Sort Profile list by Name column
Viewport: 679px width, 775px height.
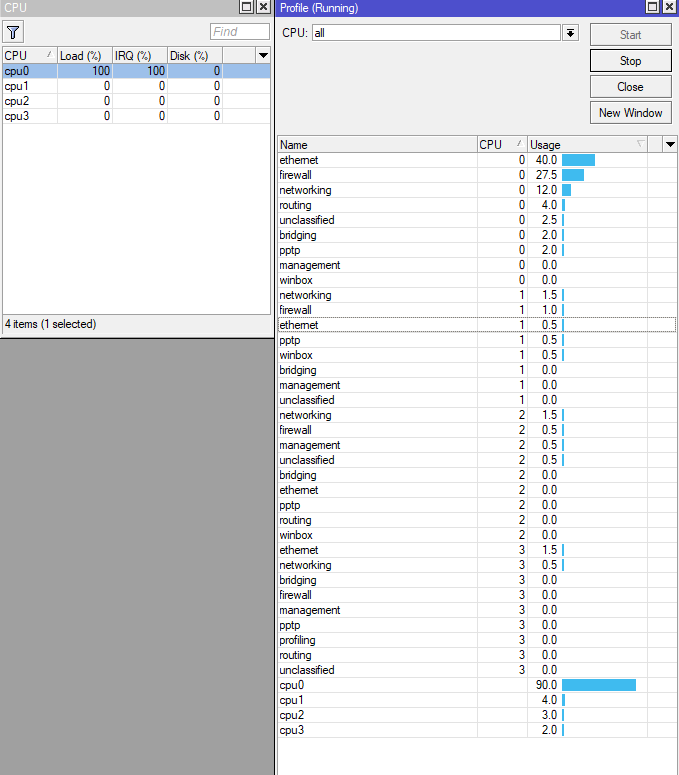(377, 145)
